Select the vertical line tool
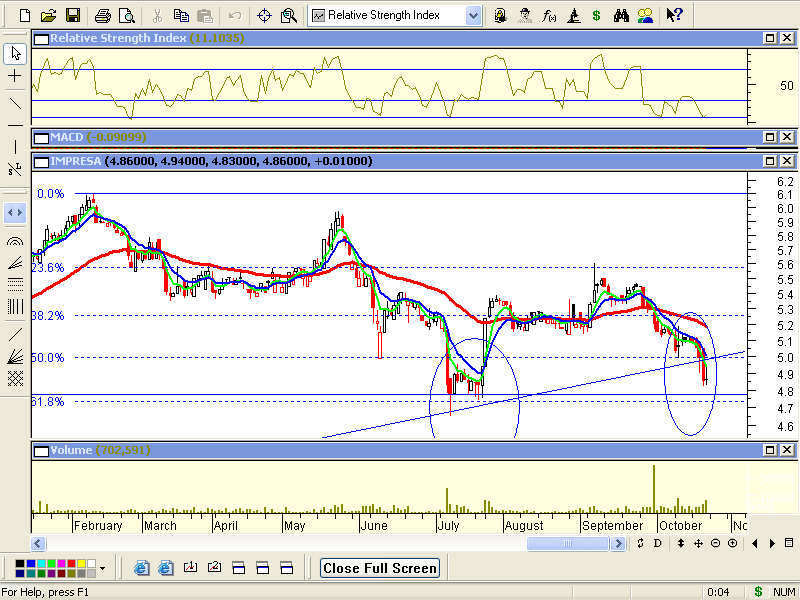This screenshot has height=600, width=800. (x=15, y=147)
